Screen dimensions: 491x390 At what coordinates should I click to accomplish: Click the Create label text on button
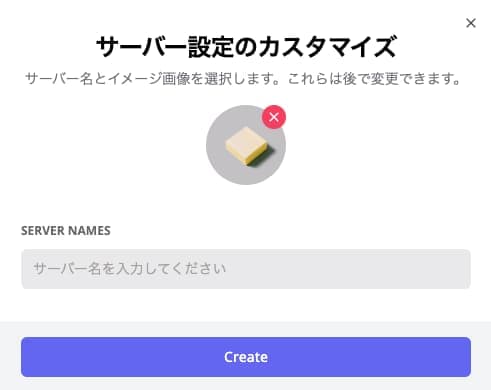tap(246, 357)
